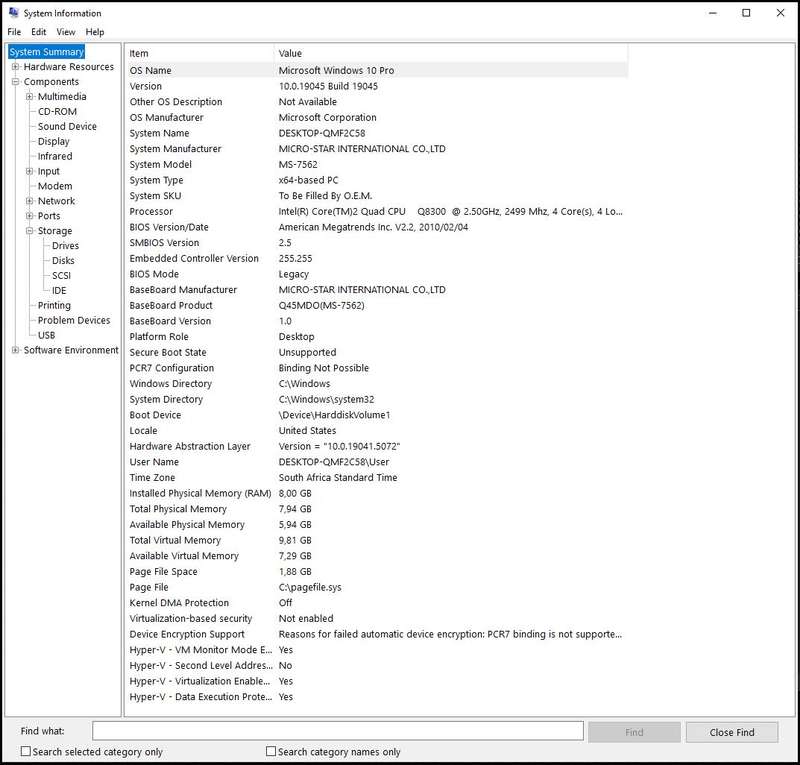
Task: Select the Device Encryption Support row
Action: tap(377, 634)
